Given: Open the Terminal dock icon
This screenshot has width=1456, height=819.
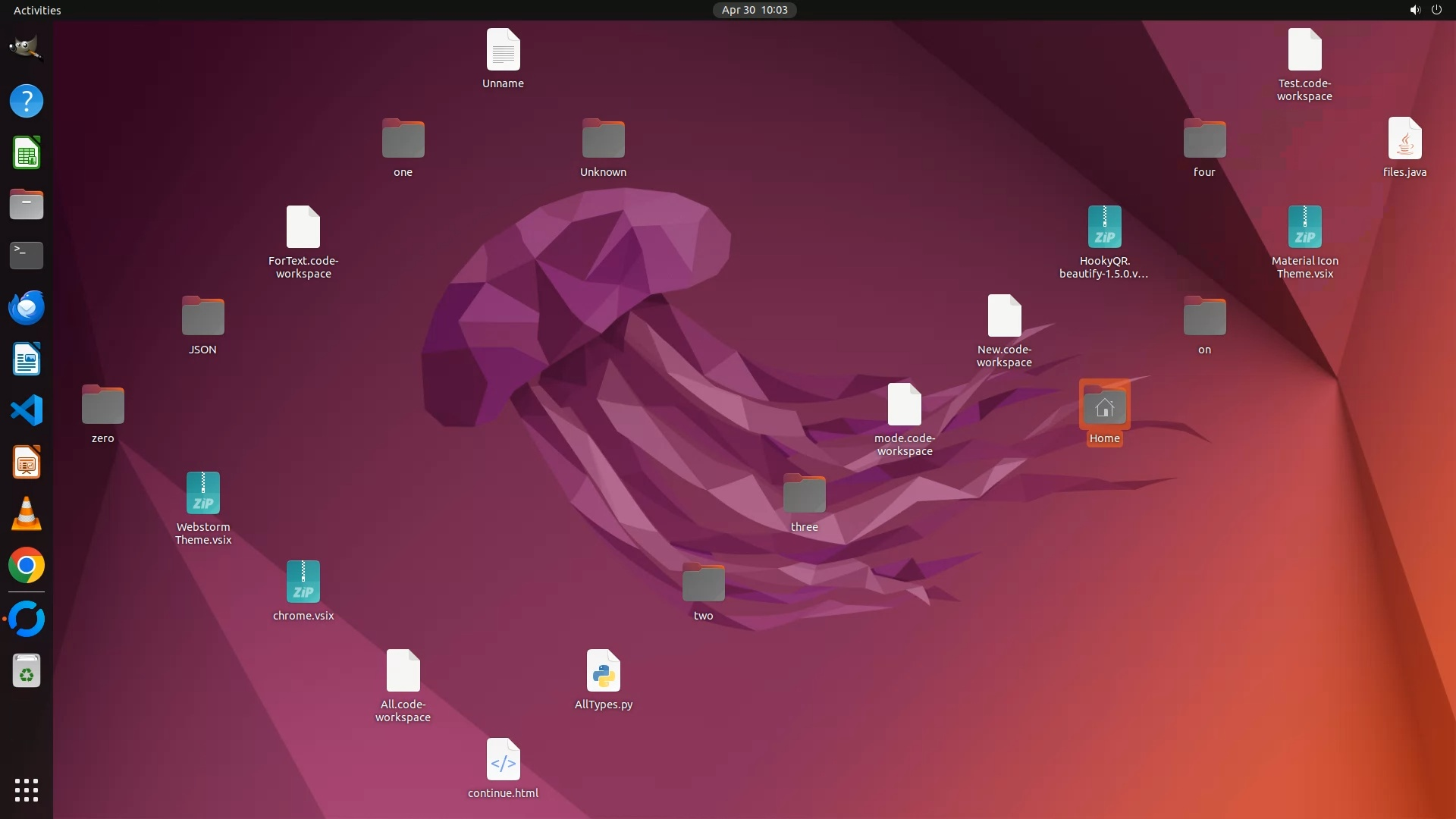Looking at the screenshot, I should [27, 256].
